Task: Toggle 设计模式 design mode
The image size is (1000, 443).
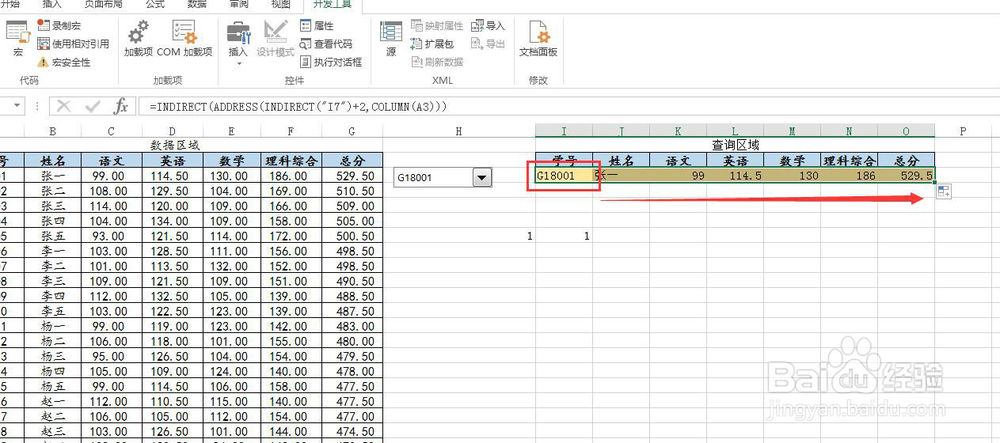Action: click(x=276, y=40)
